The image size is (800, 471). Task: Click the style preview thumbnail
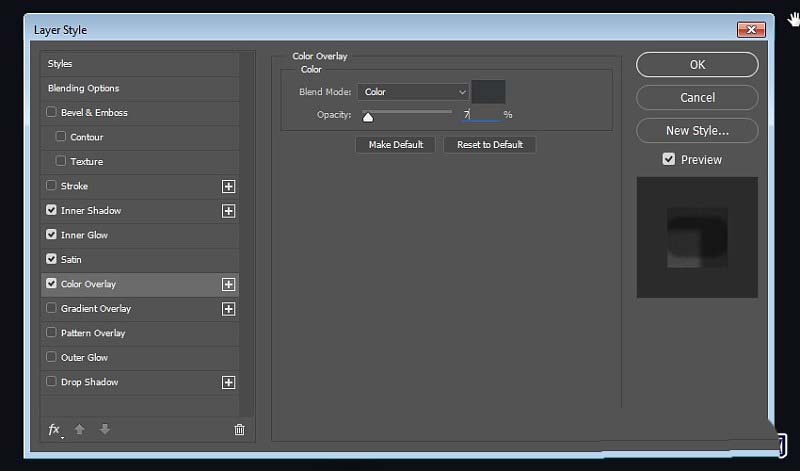point(697,237)
